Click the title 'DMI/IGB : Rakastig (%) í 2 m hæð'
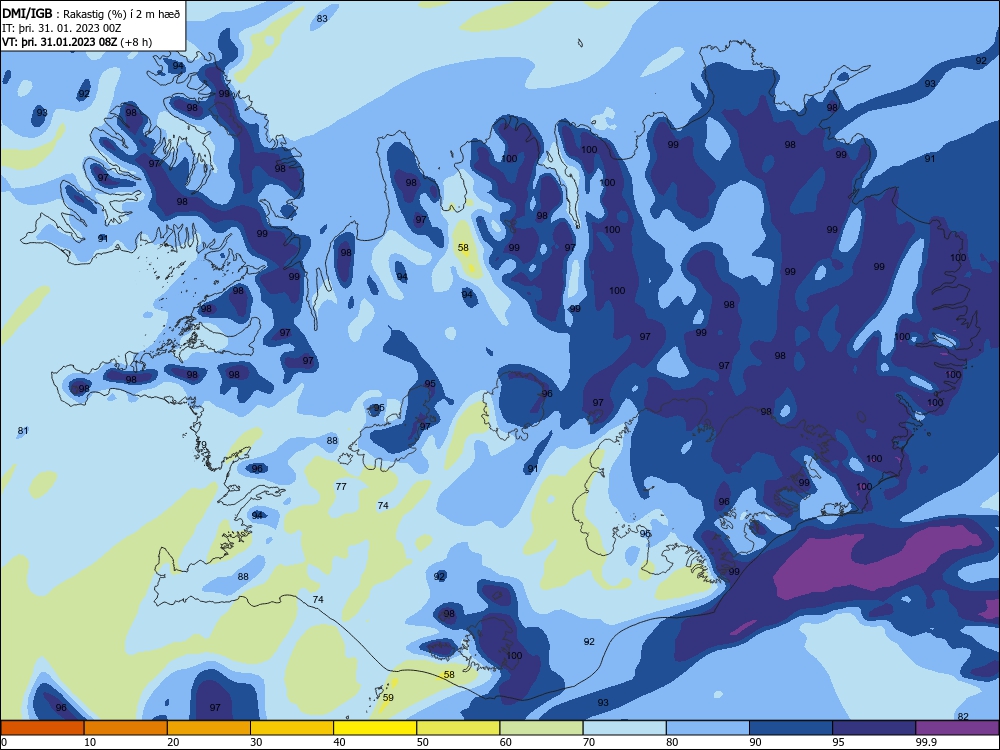This screenshot has height=750, width=1000. (x=91, y=14)
